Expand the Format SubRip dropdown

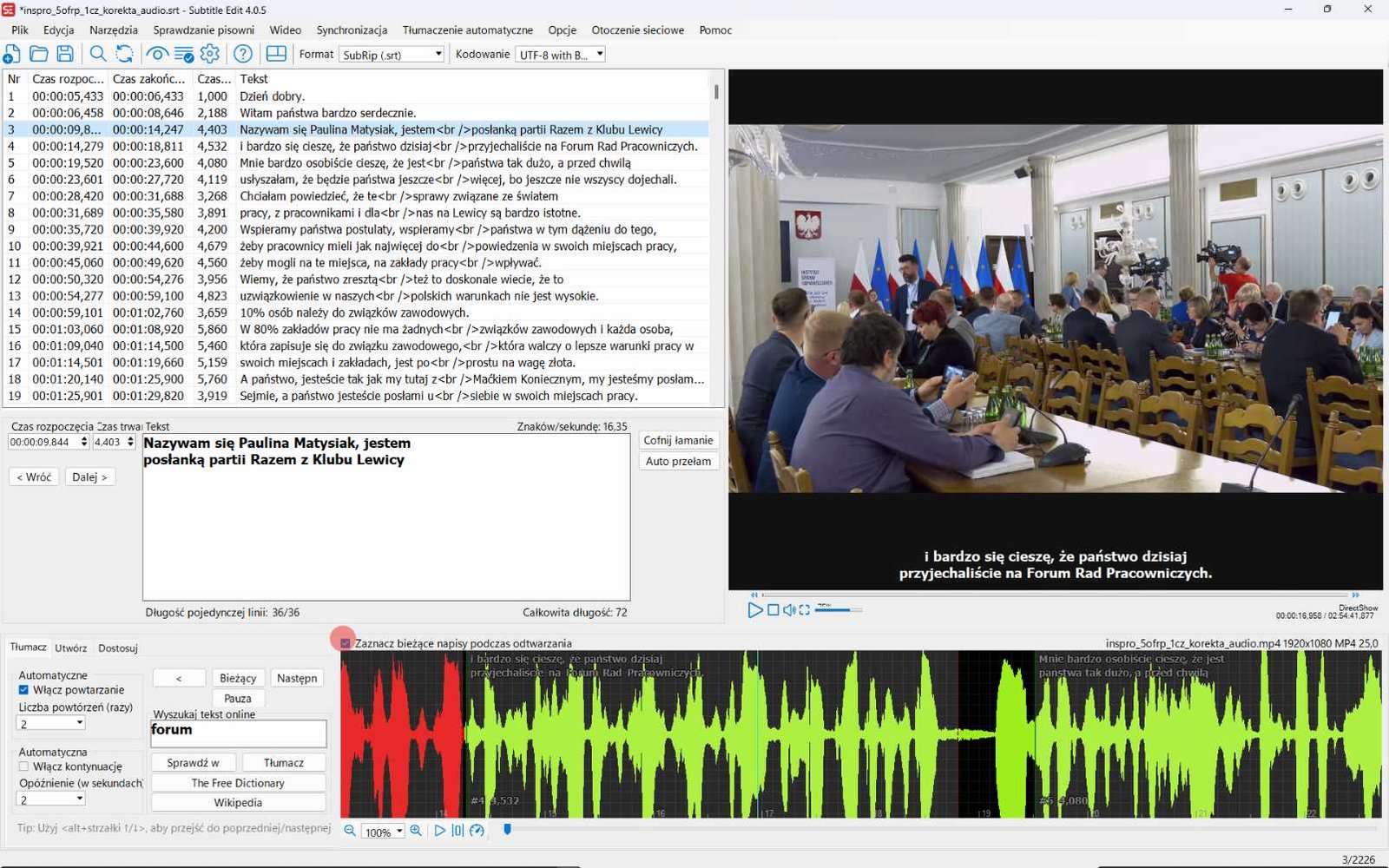pyautogui.click(x=392, y=55)
